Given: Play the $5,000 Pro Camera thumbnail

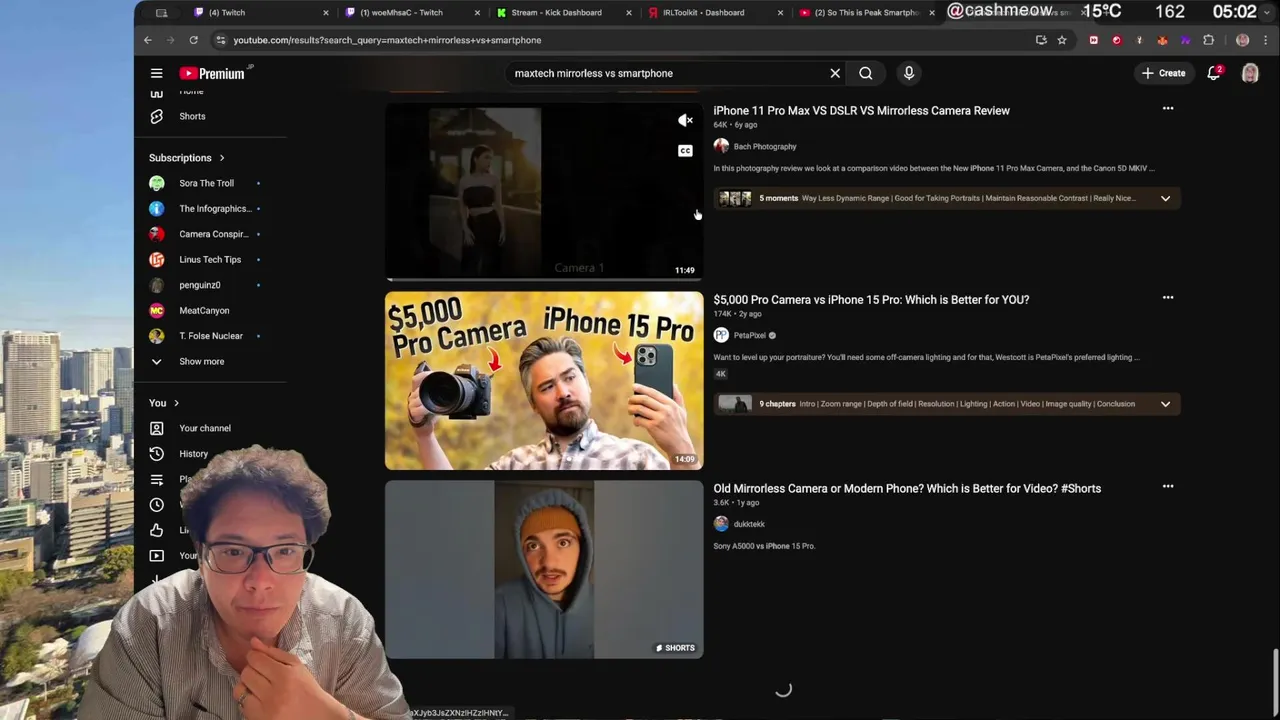Looking at the screenshot, I should 544,380.
